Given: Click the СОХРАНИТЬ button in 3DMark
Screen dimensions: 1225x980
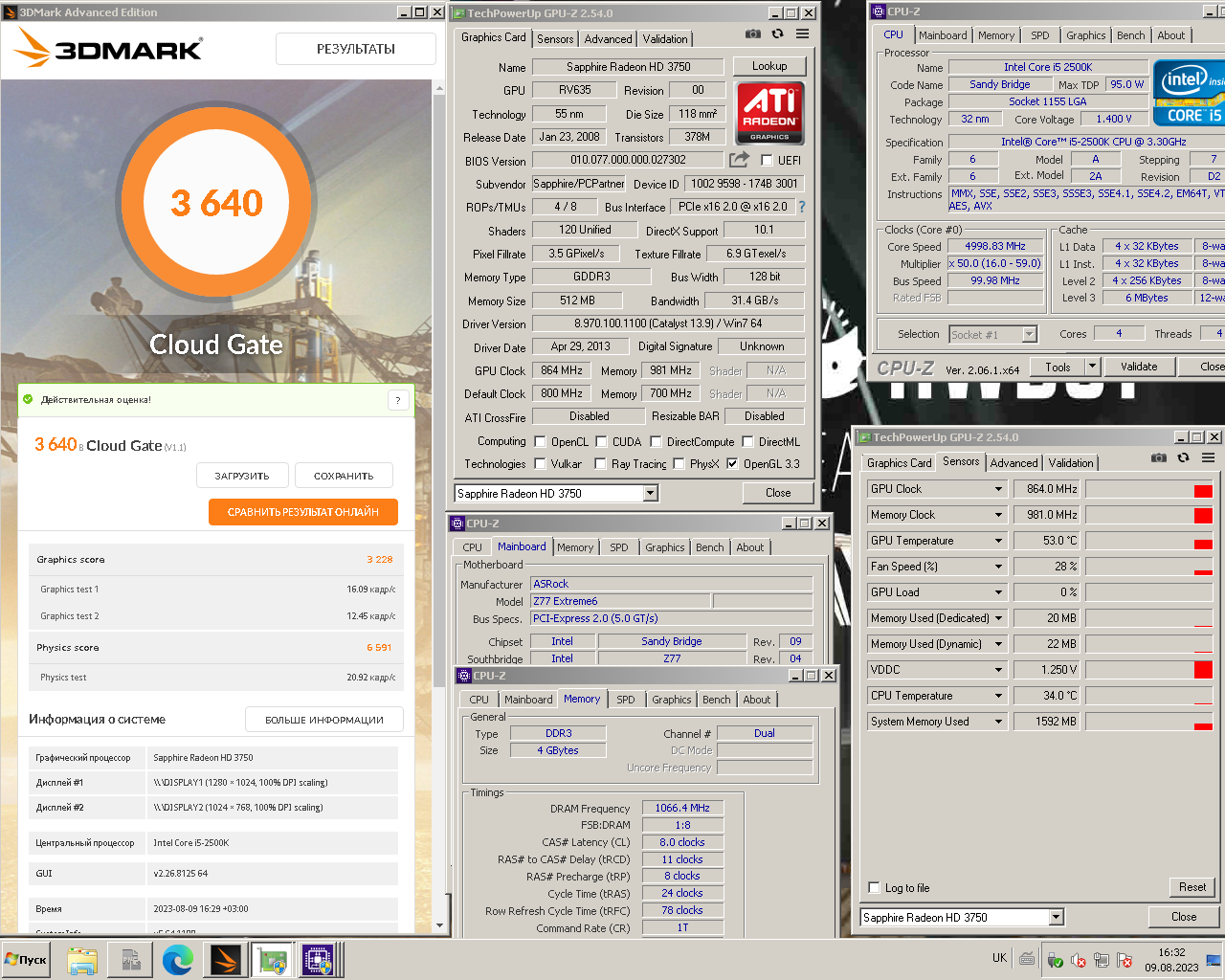Looking at the screenshot, I should click(x=344, y=476).
